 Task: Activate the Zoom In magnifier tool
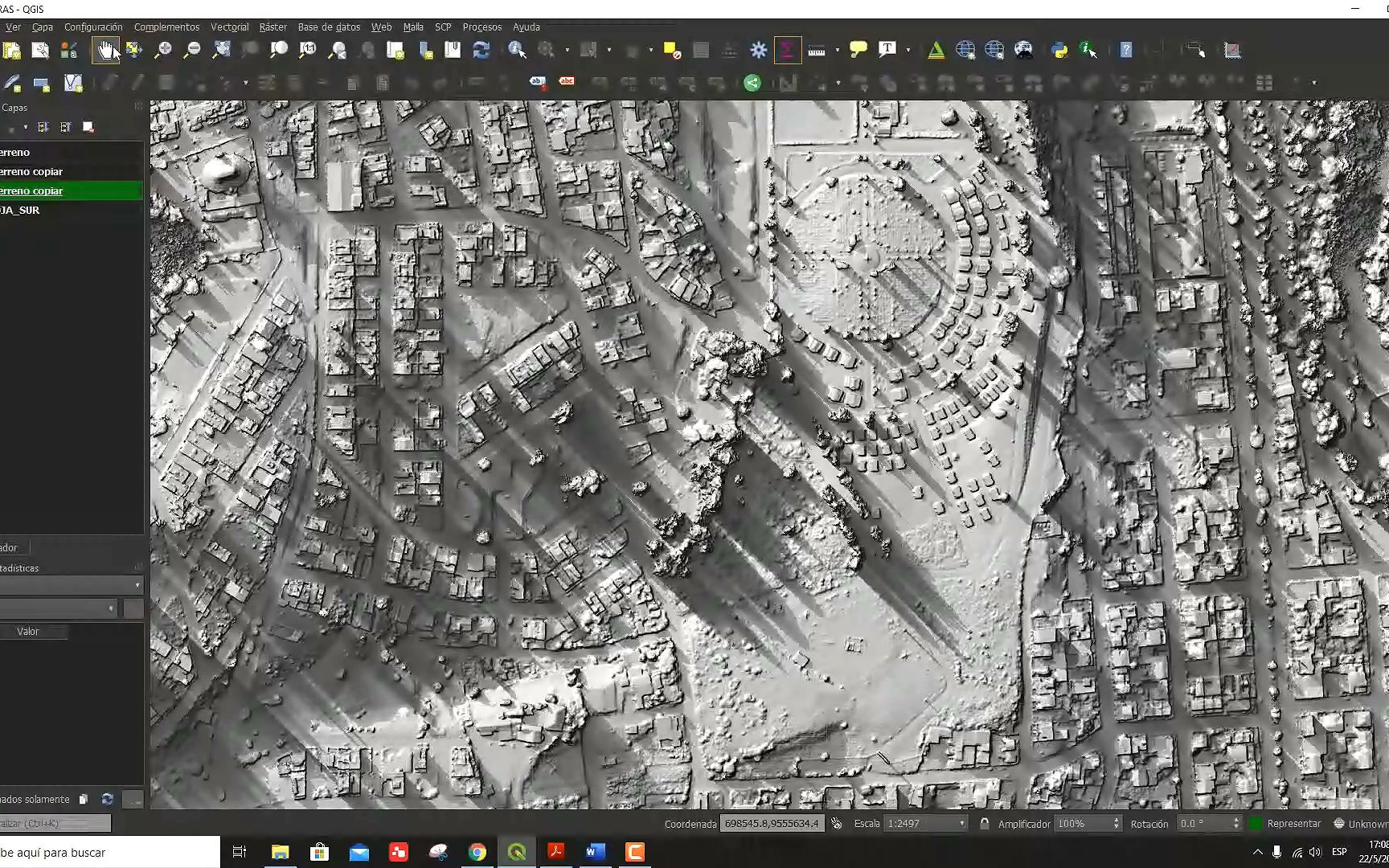[164, 50]
